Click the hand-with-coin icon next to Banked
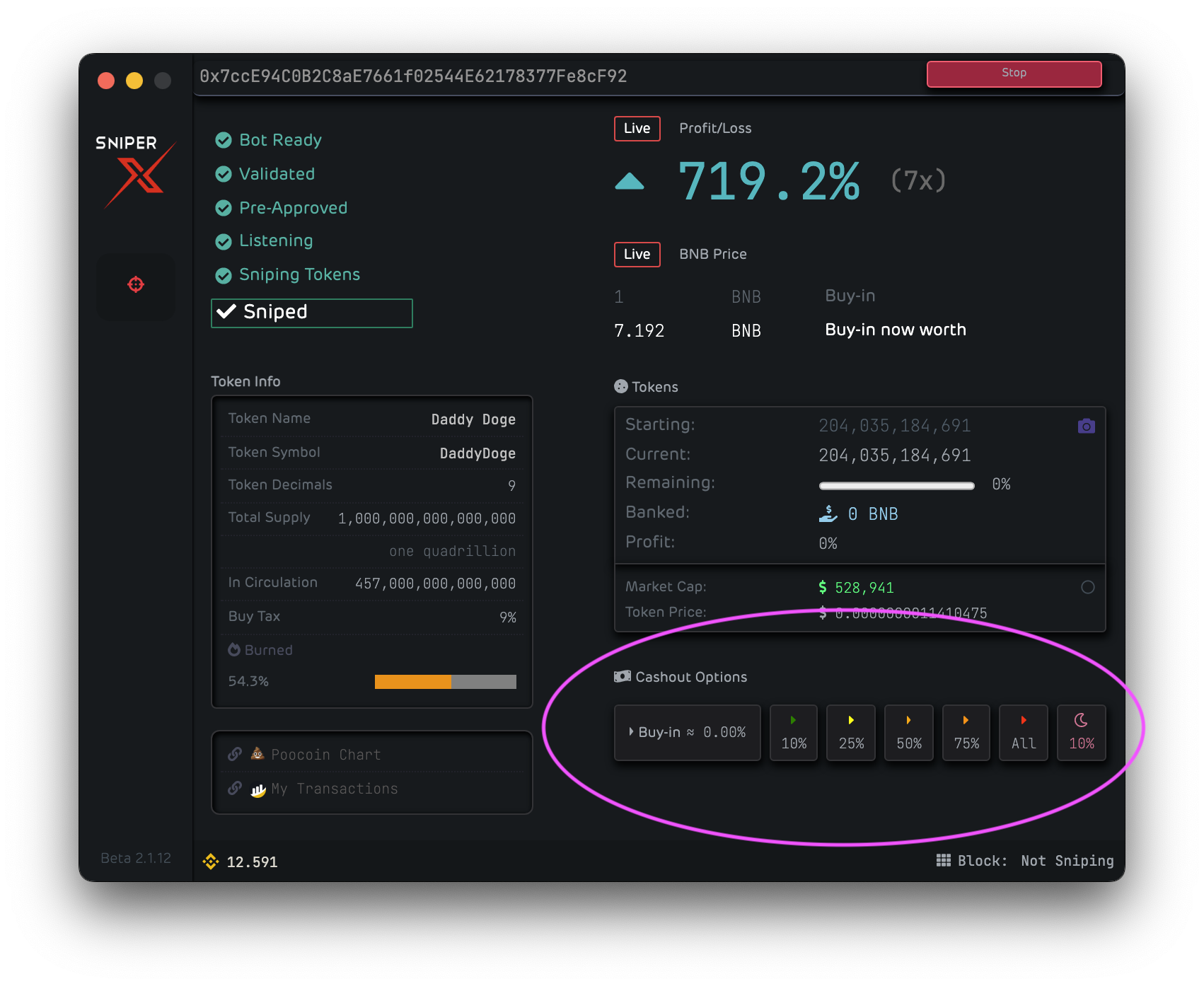Viewport: 1204px width, 986px height. [828, 513]
